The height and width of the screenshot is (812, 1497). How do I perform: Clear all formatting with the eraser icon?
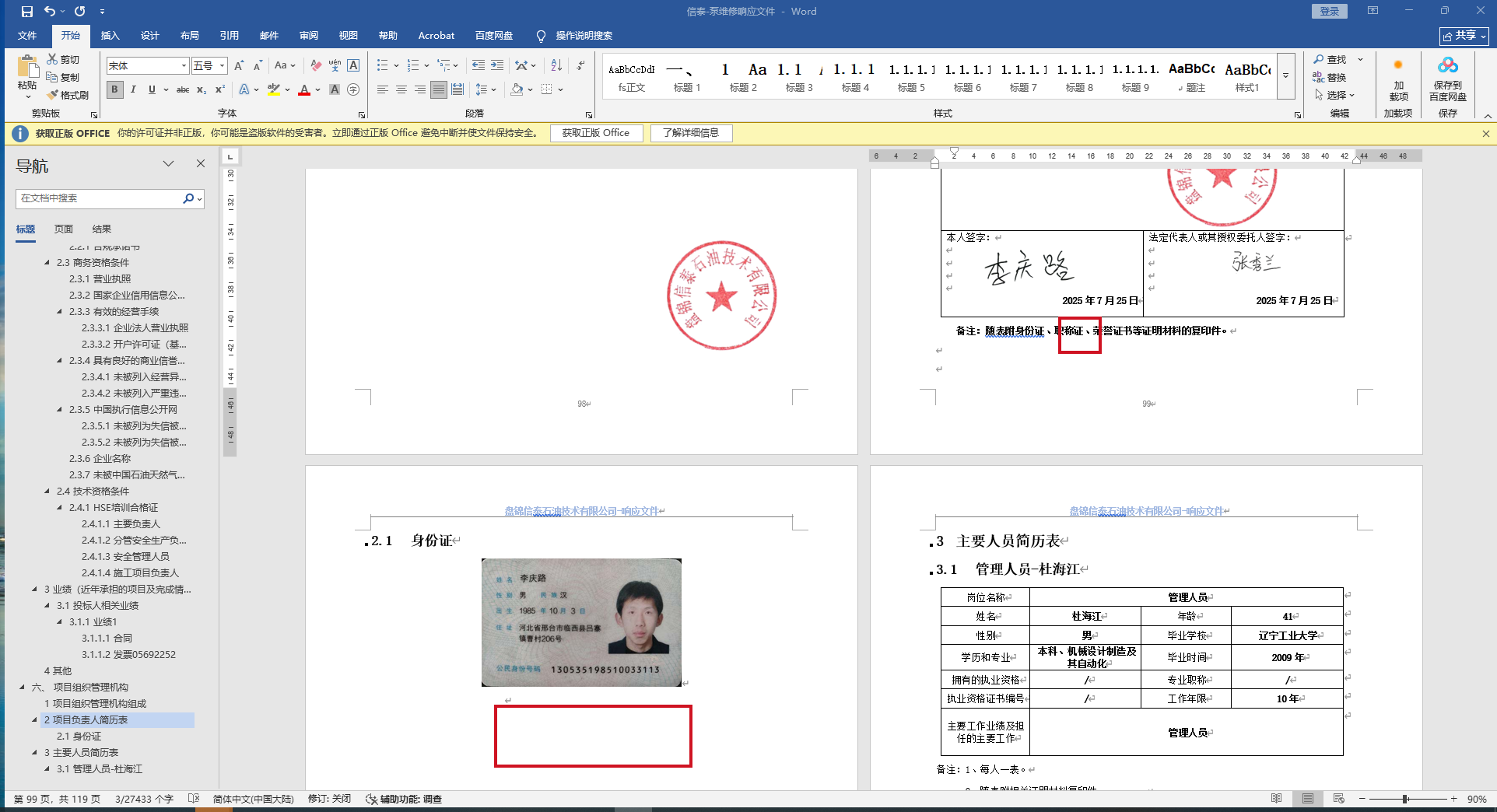316,66
